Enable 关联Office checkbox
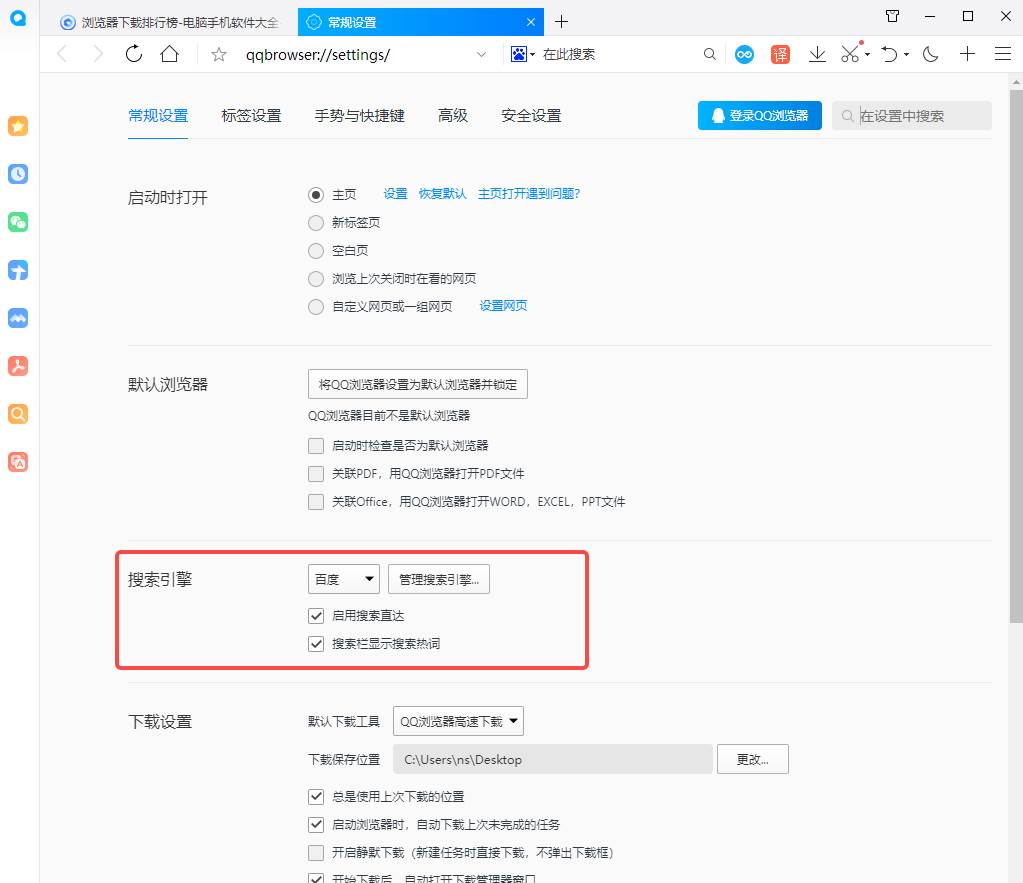The image size is (1023, 883). point(316,502)
